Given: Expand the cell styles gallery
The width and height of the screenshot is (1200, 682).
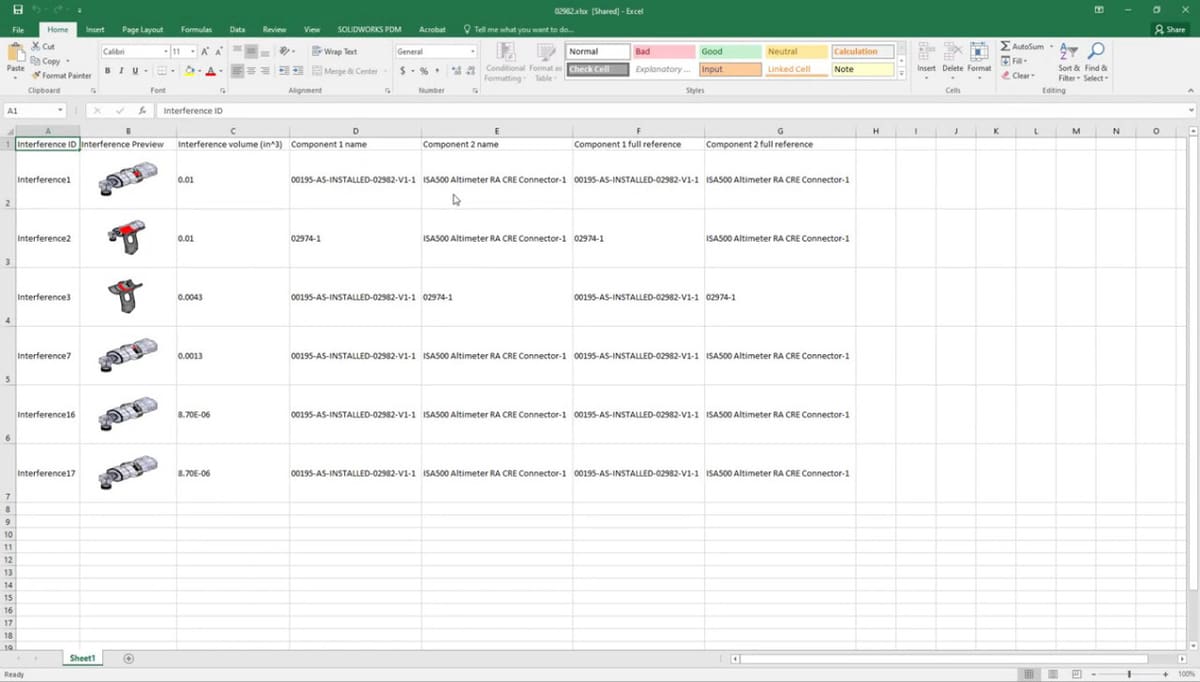Looking at the screenshot, I should 901,74.
